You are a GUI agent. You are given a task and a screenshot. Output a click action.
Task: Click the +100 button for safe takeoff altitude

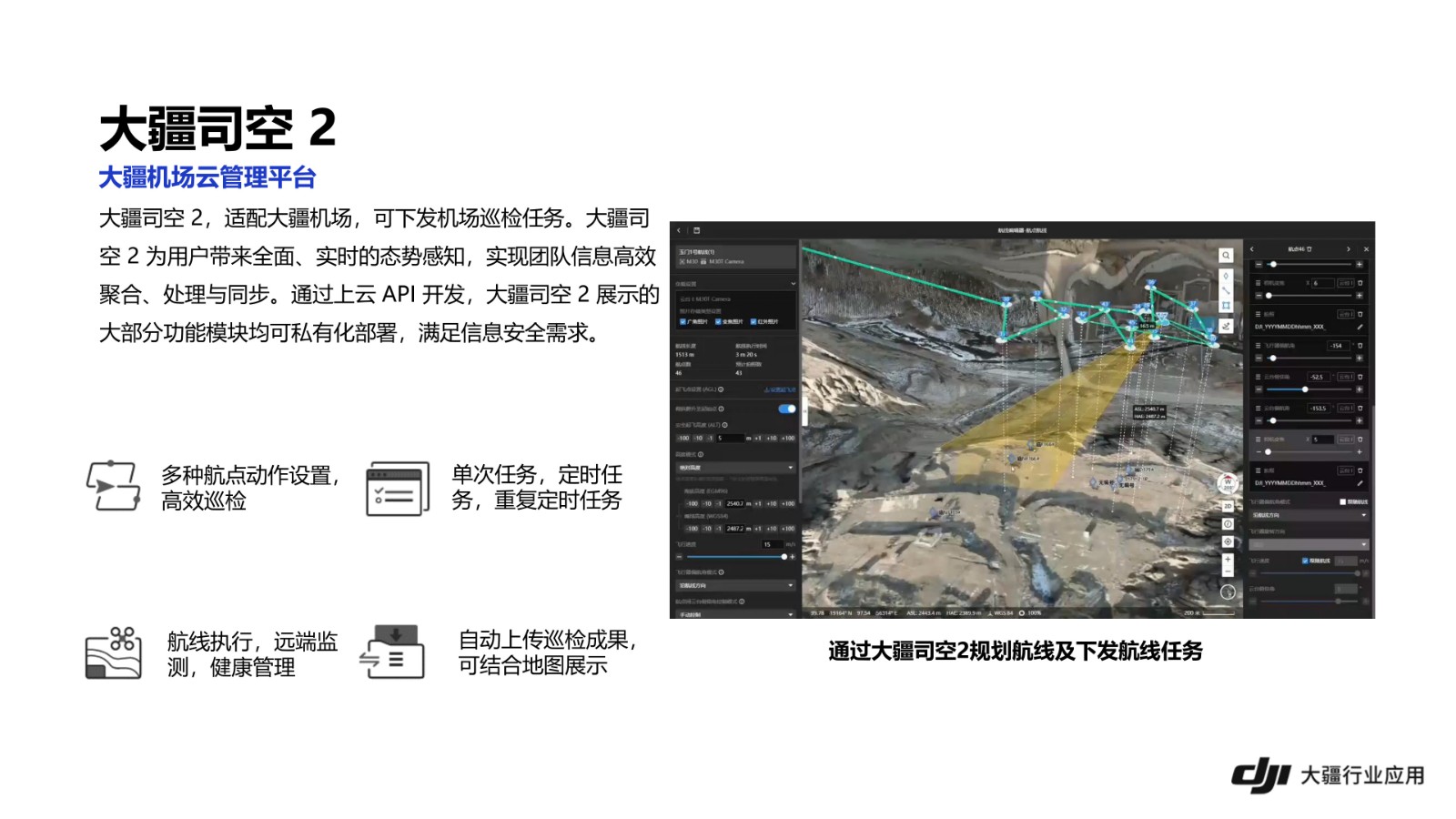pyautogui.click(x=788, y=438)
